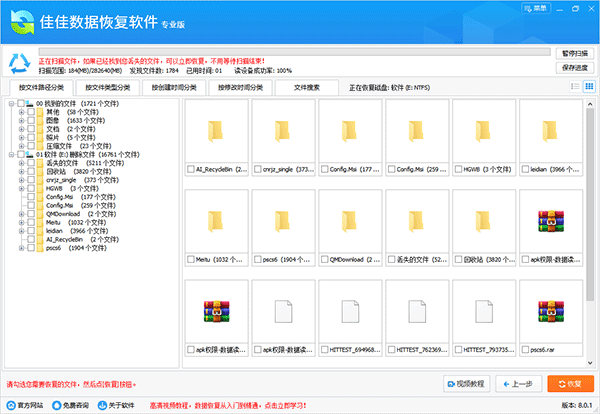Tick the pscs6.rar thumbnail checkbox
Screen dimensions: 600x414
pos(525,350)
